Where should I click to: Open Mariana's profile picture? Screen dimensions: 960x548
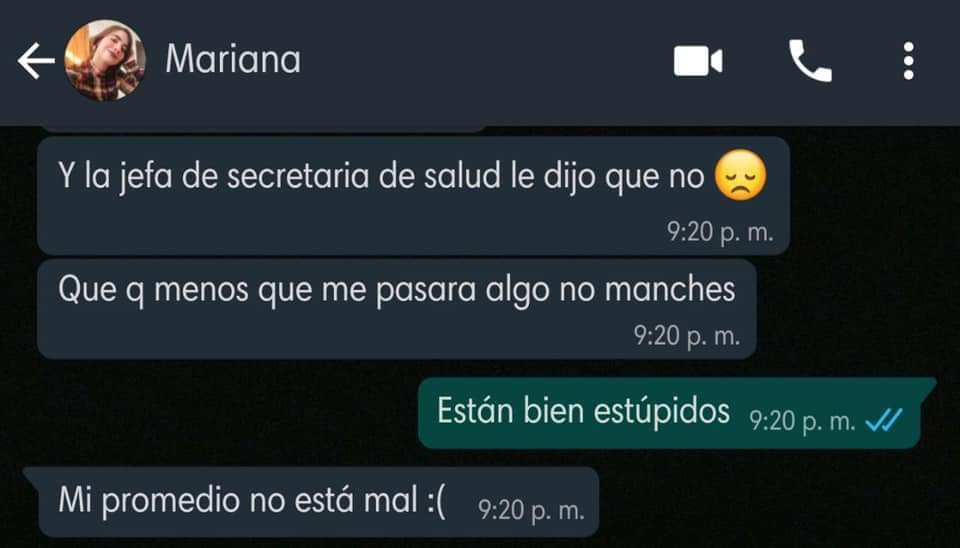(x=105, y=60)
